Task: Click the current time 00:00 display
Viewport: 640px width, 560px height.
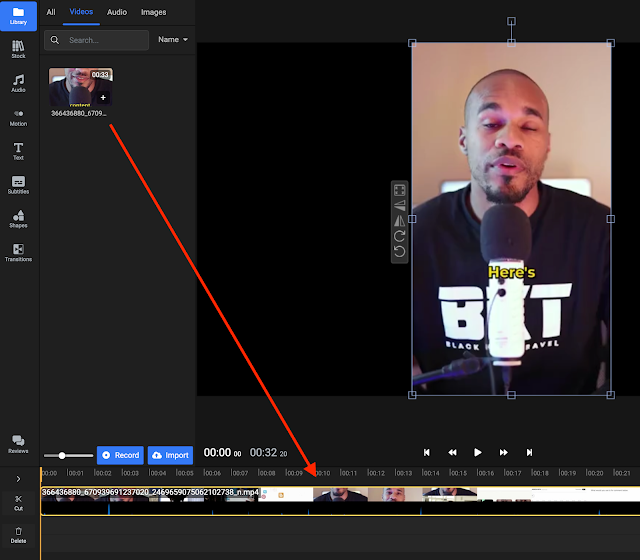Action: tap(222, 453)
